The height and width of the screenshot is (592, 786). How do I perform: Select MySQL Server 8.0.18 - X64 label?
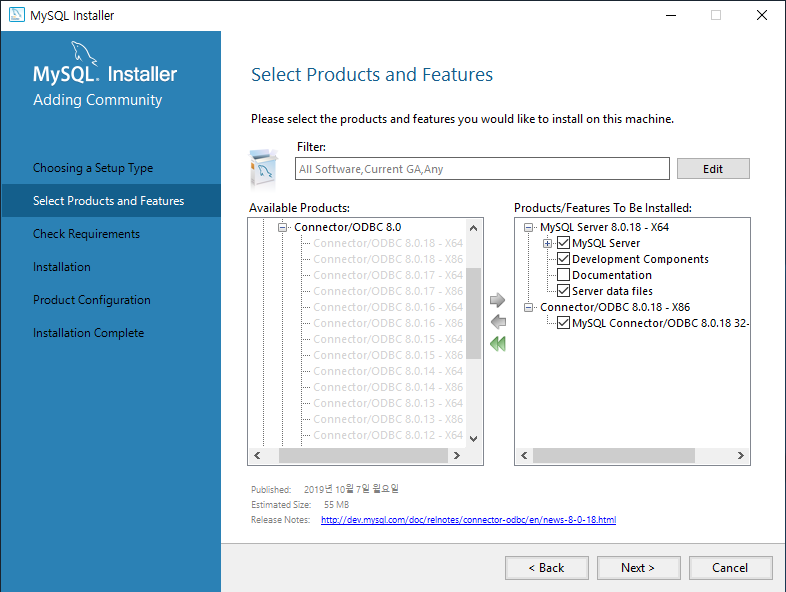tap(605, 227)
